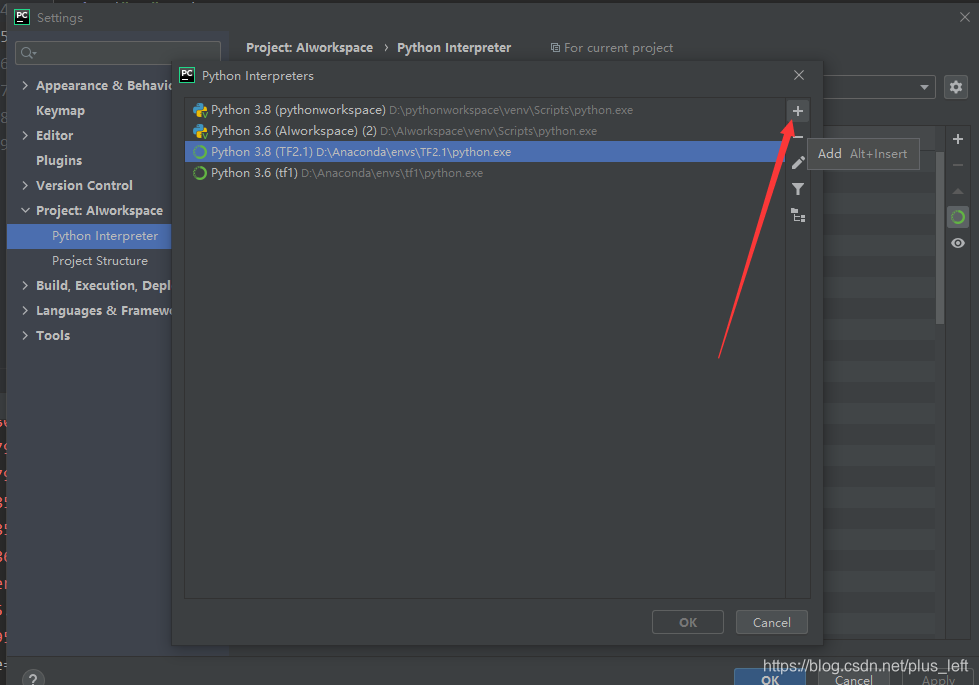Edit the selected interpreter with pencil icon
The width and height of the screenshot is (979, 685).
[x=798, y=163]
